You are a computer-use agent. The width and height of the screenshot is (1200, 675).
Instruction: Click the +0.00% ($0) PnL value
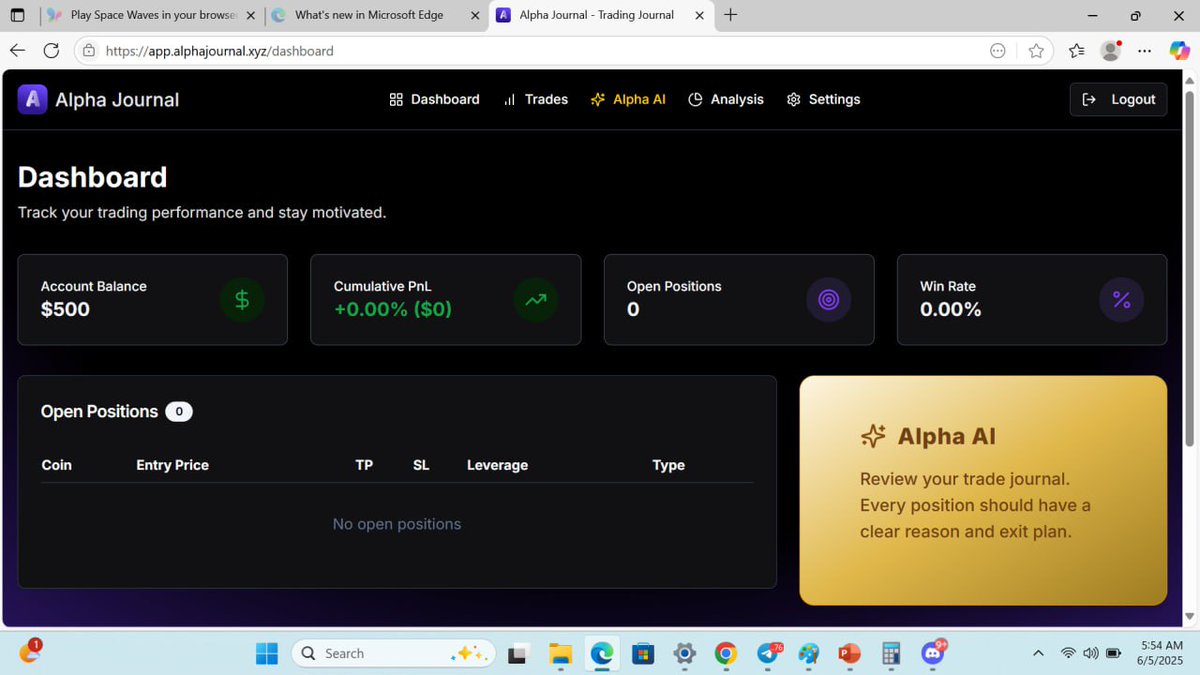point(393,310)
